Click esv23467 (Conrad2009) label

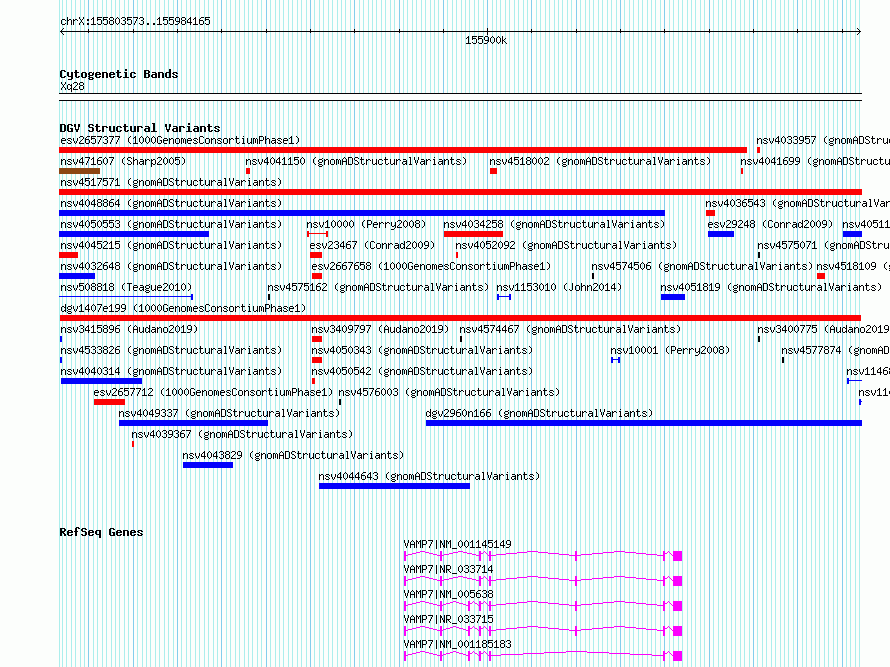[x=372, y=245]
